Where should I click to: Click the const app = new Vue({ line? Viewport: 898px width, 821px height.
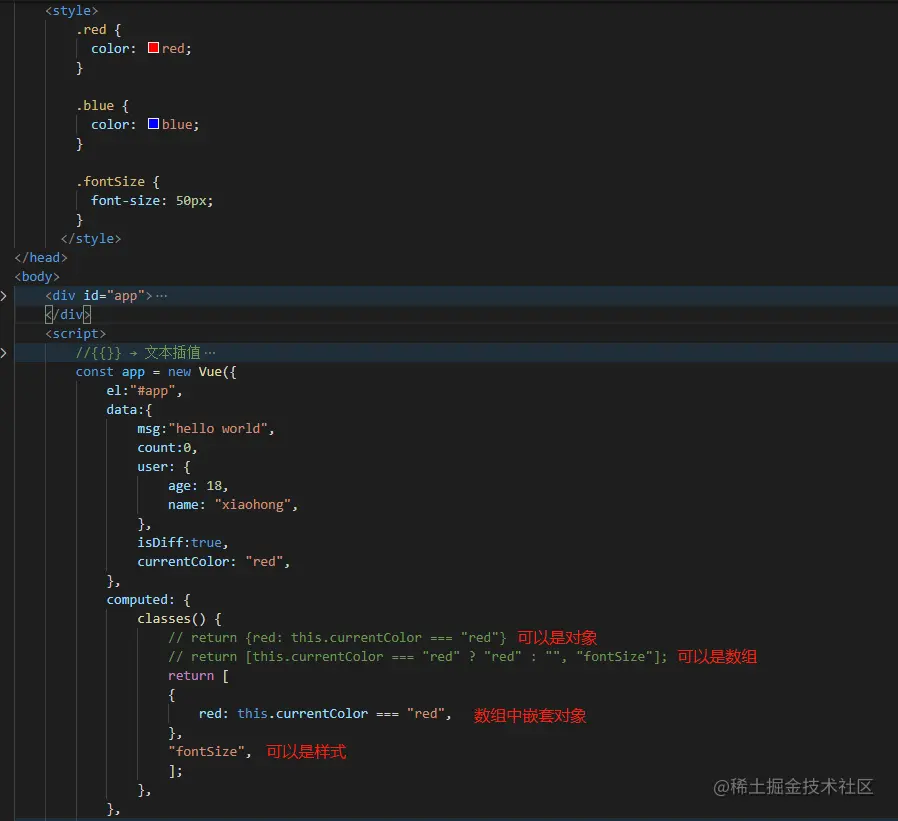[x=156, y=372]
